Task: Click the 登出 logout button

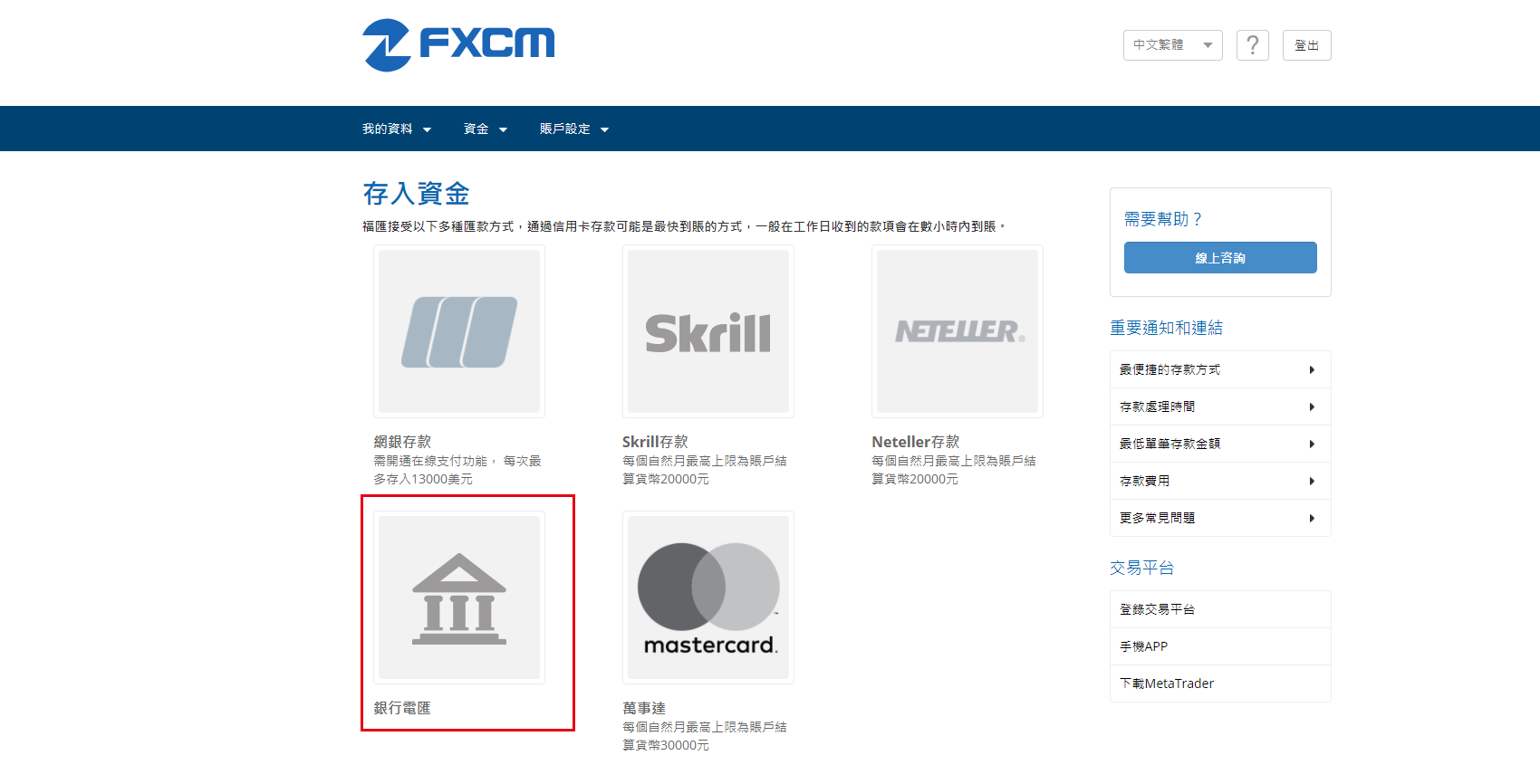Action: coord(1307,45)
